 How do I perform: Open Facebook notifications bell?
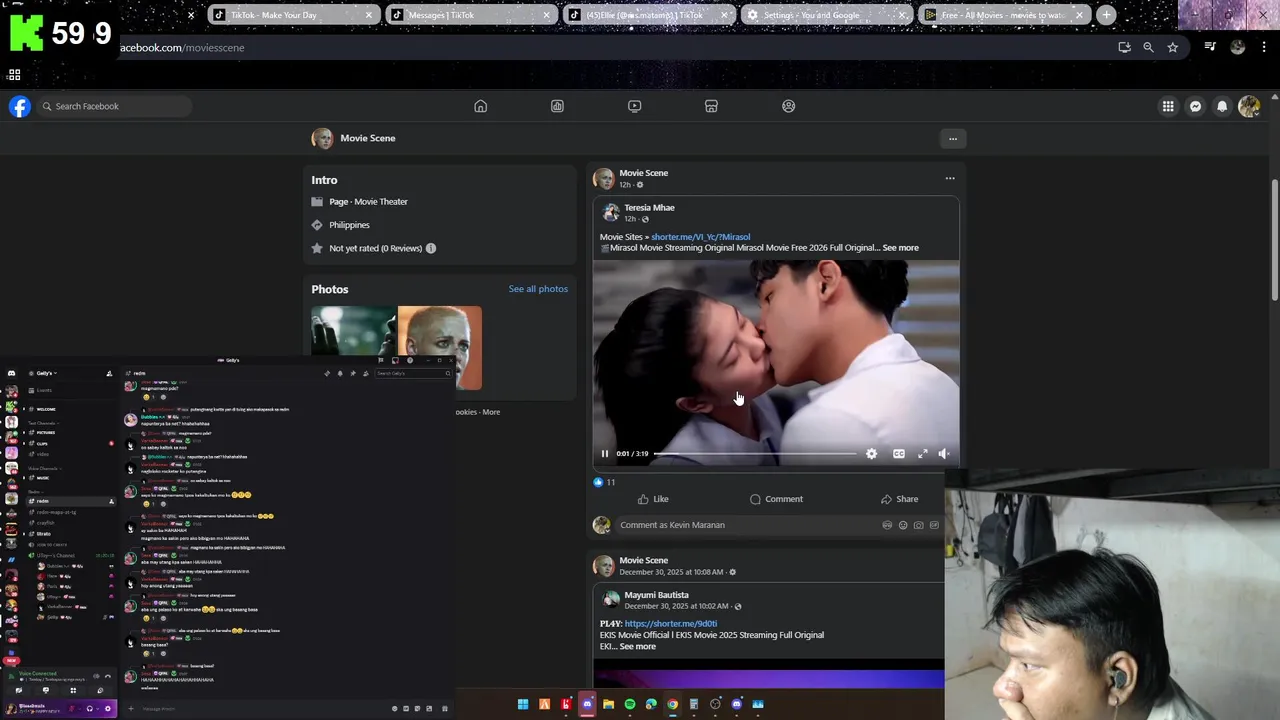(1222, 106)
